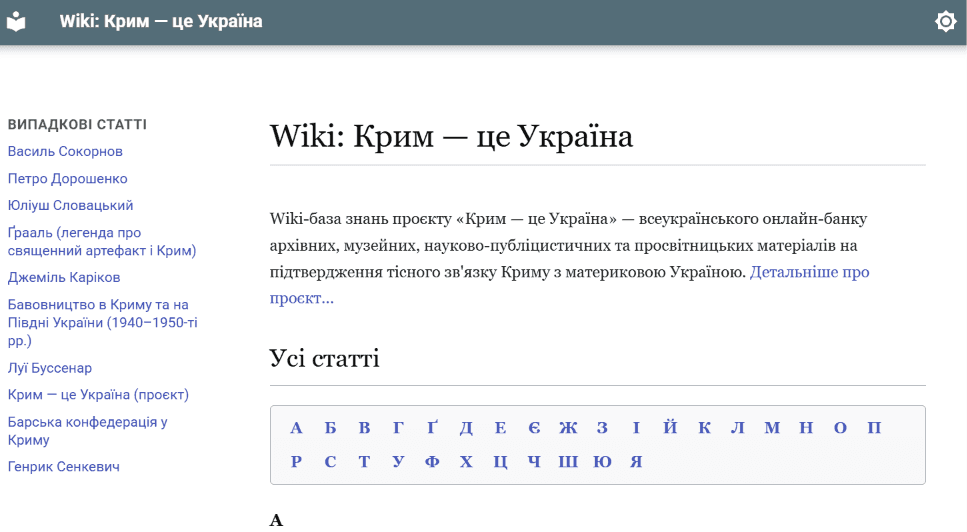This screenshot has width=967, height=532.
Task: Open article Луї Буссенар
Action: (50, 368)
